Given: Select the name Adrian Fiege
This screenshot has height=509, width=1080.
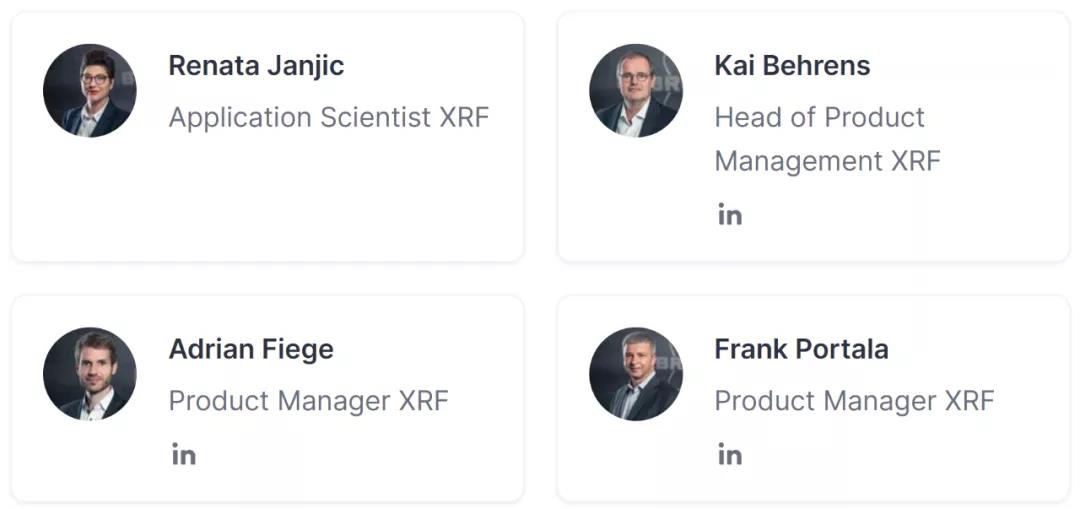Looking at the screenshot, I should click(251, 350).
